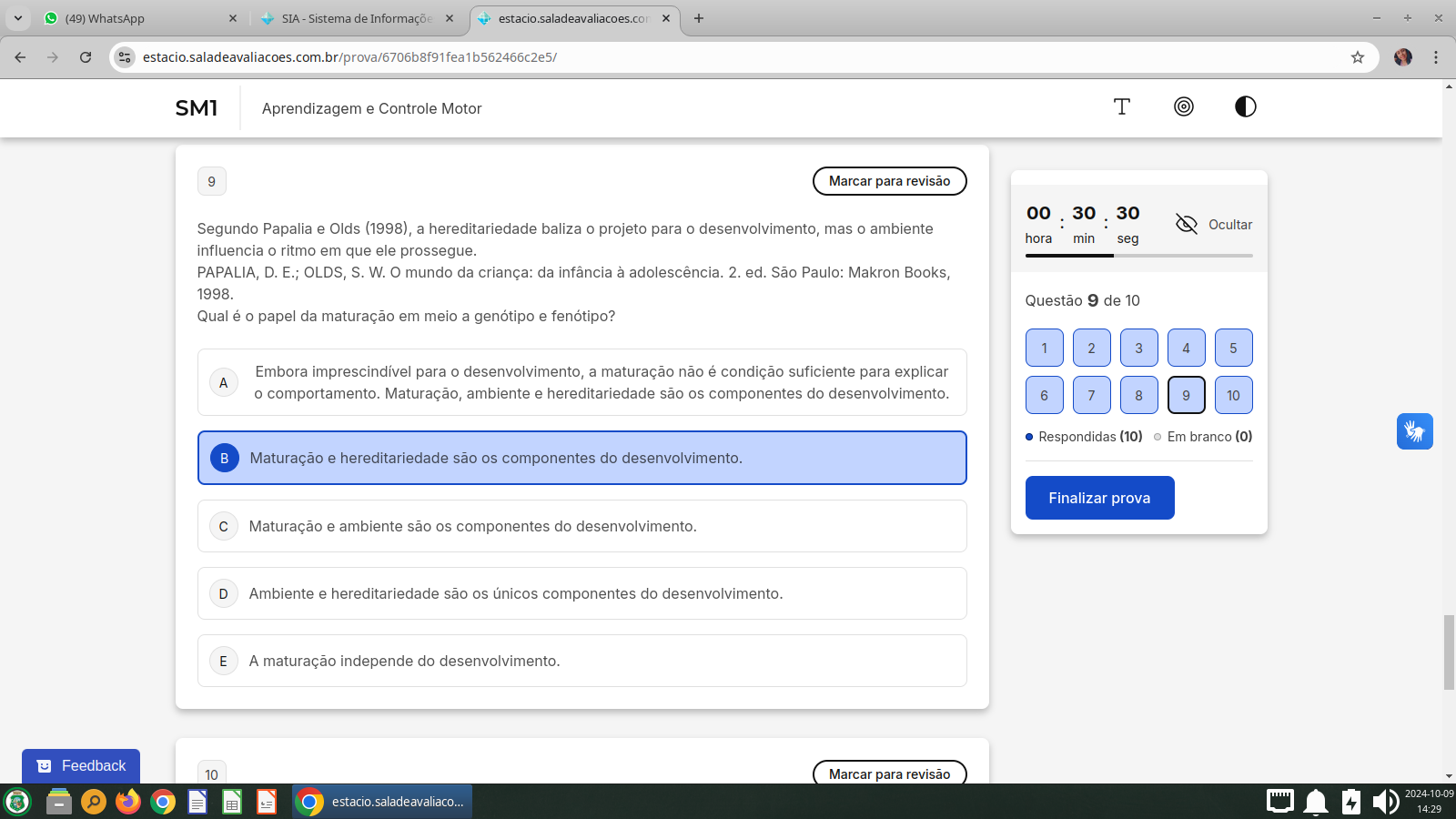Toggle high contrast mode icon
This screenshot has width=1456, height=819.
click(1245, 107)
